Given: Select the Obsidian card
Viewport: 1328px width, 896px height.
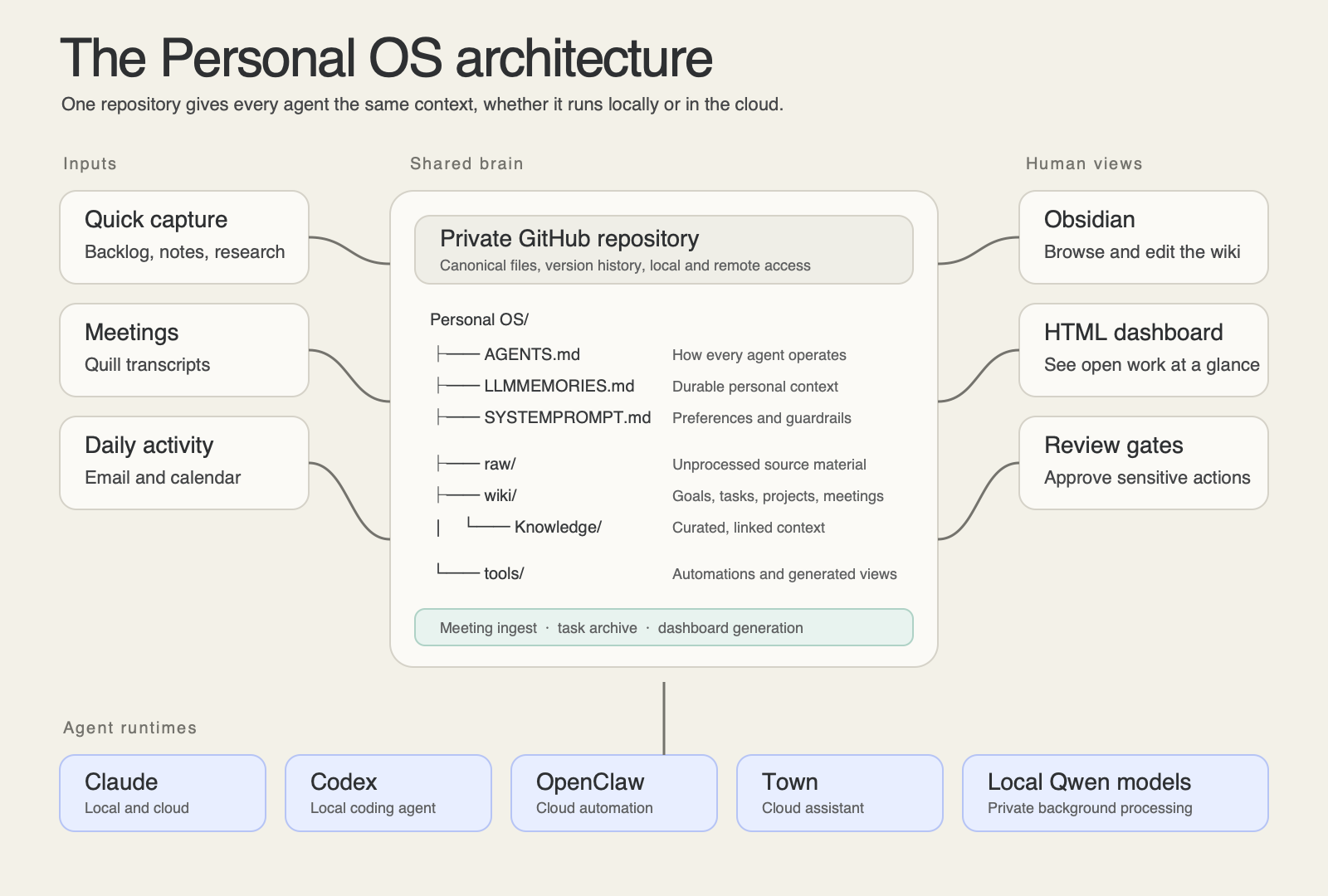Looking at the screenshot, I should [x=1144, y=237].
